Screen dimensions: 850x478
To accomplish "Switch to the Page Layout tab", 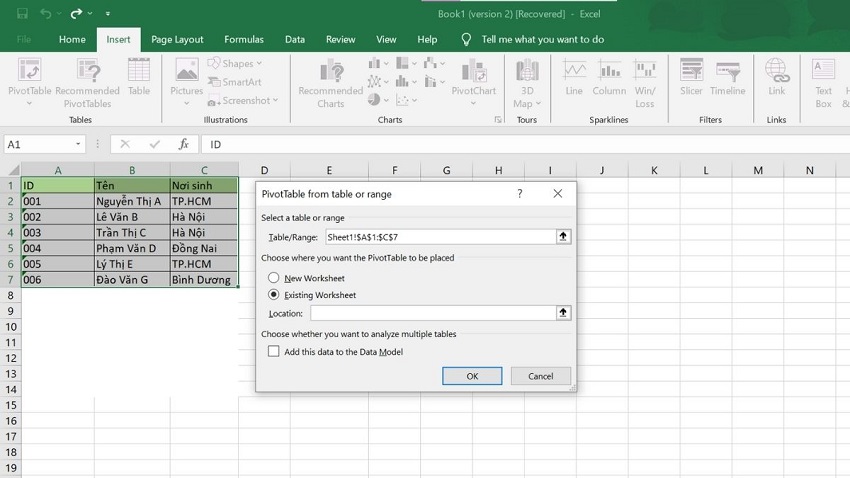I will point(177,40).
